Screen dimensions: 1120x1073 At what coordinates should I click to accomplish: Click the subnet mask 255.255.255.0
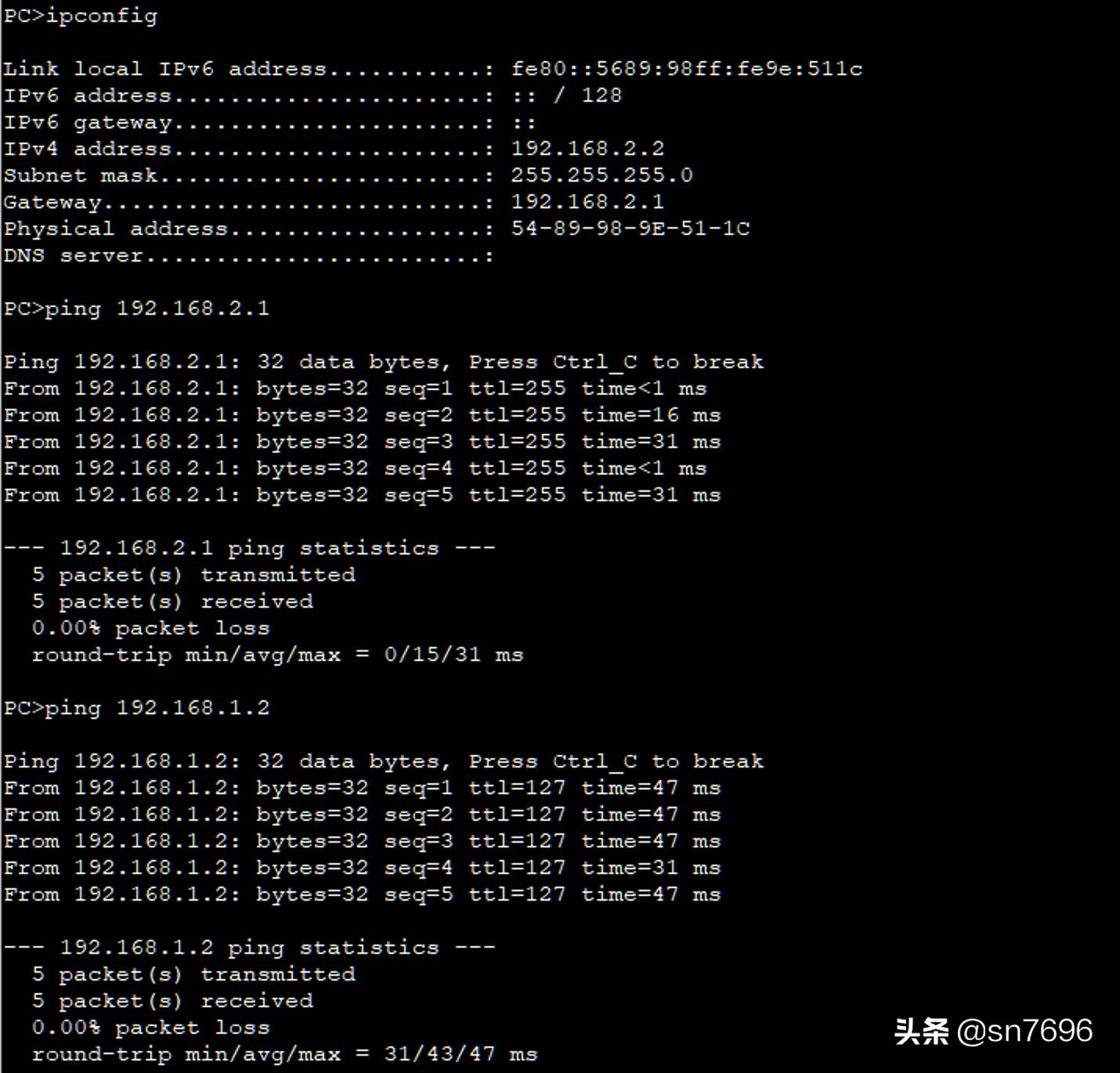click(602, 175)
